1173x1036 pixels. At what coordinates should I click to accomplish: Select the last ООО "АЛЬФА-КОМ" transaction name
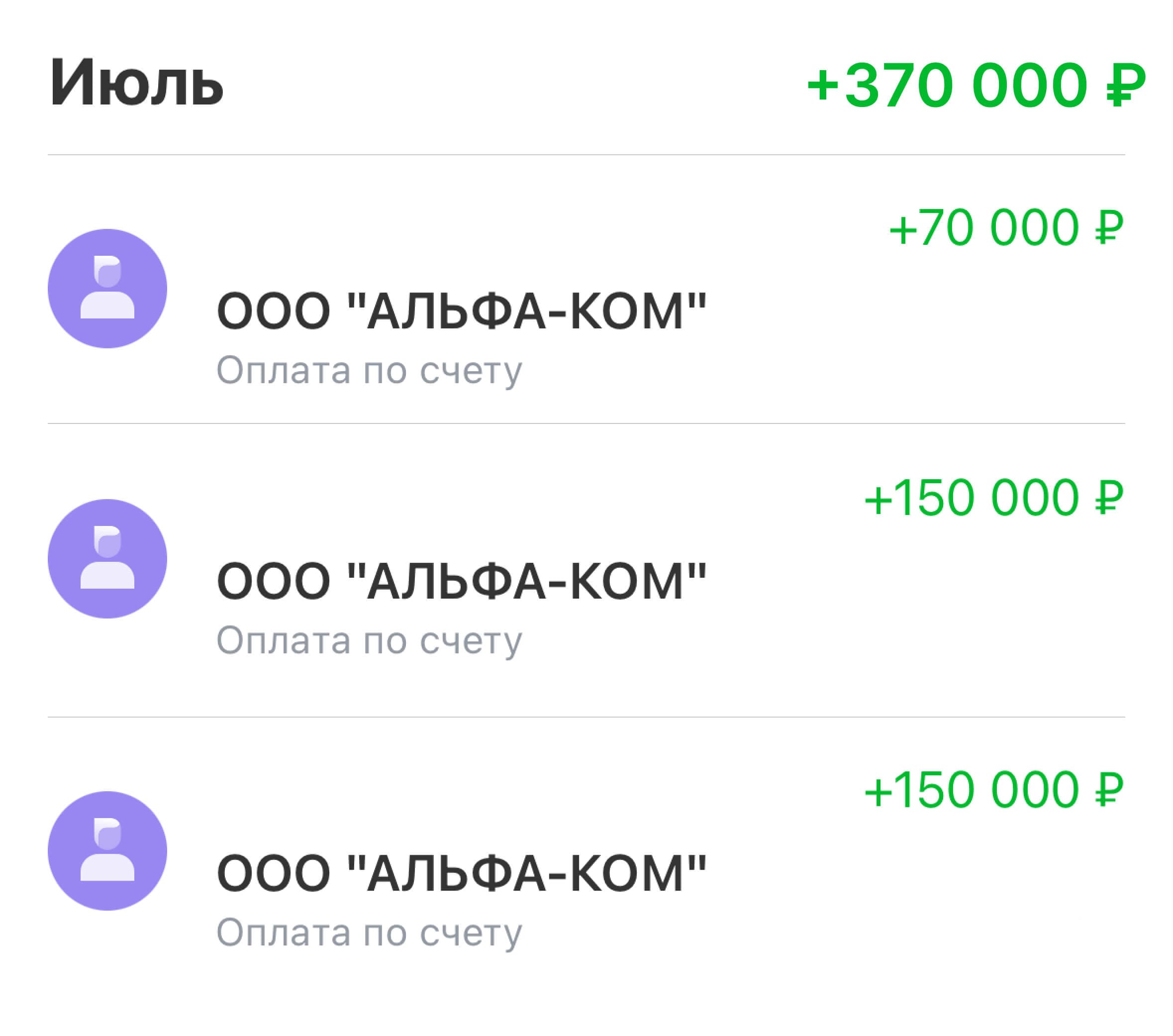pos(462,873)
